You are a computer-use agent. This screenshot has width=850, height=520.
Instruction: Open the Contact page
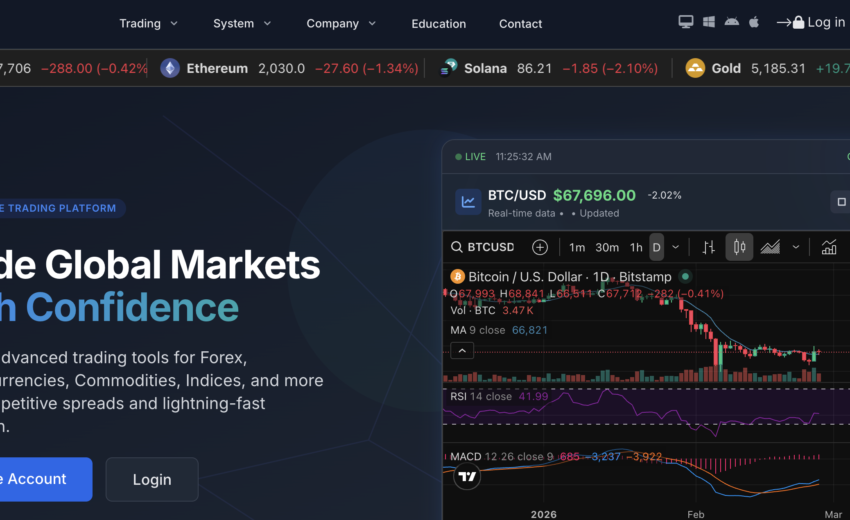[520, 24]
